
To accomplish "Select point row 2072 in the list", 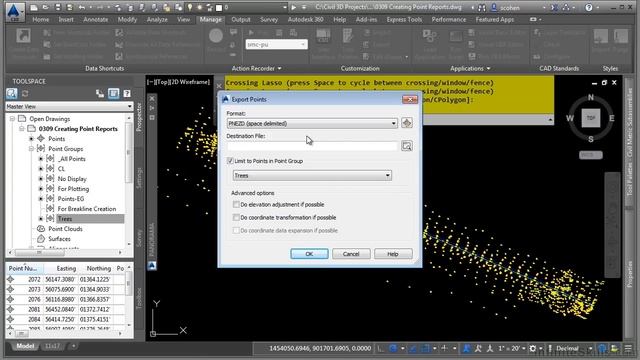I will coord(65,279).
